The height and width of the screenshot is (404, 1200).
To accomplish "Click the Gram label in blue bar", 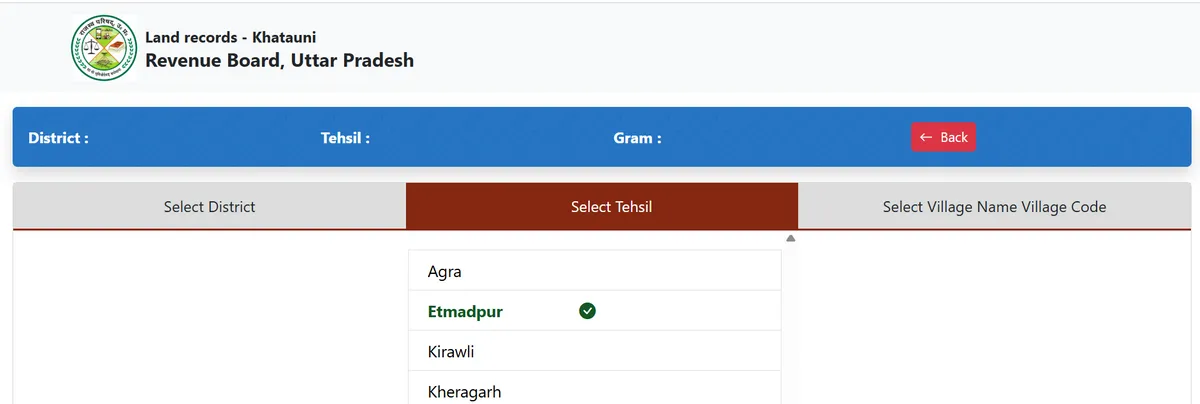I will [637, 138].
